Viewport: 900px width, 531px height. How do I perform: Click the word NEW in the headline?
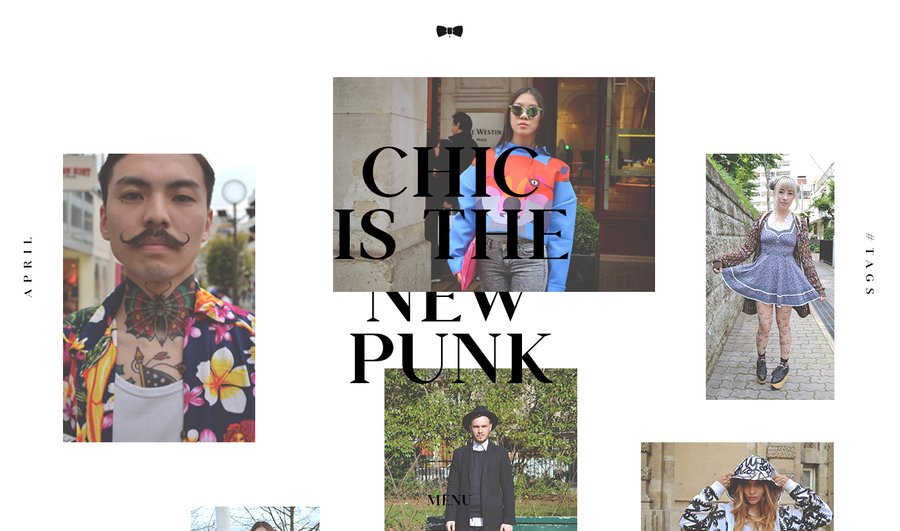pos(445,307)
